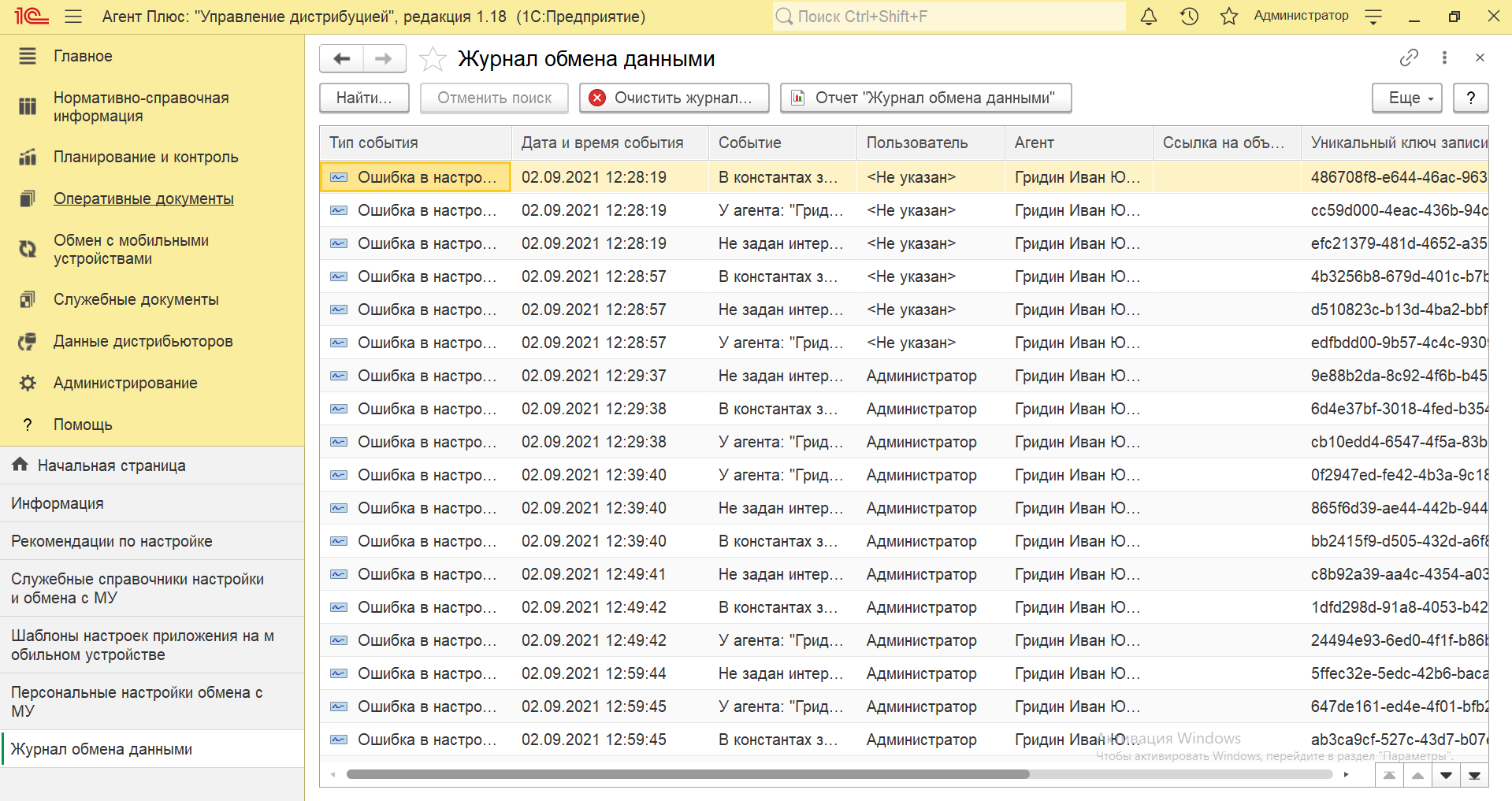Open the 1C main menu hamburger icon
The height and width of the screenshot is (801, 1512).
click(x=73, y=17)
